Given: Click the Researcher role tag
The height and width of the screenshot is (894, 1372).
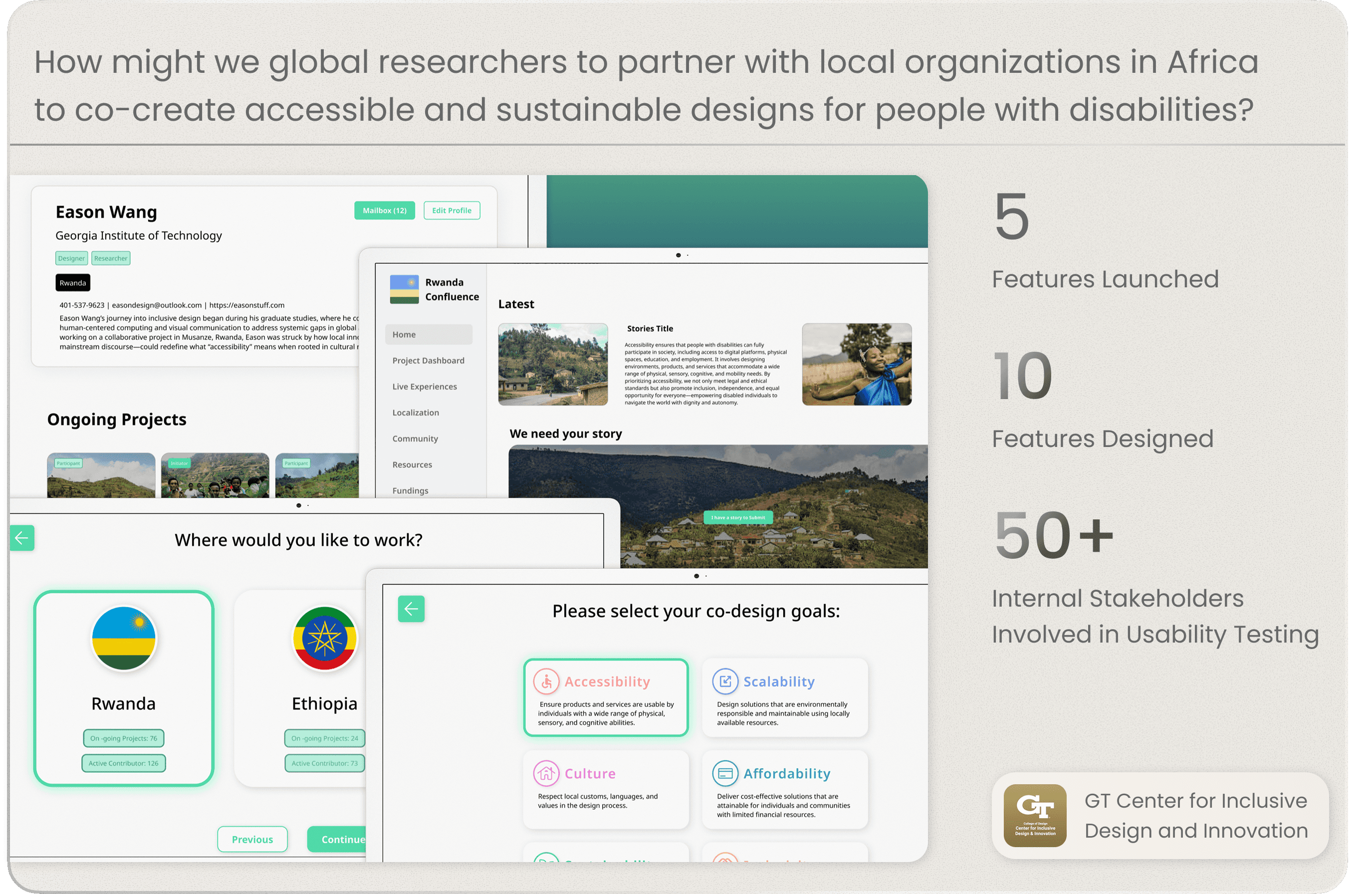Looking at the screenshot, I should pos(111,258).
